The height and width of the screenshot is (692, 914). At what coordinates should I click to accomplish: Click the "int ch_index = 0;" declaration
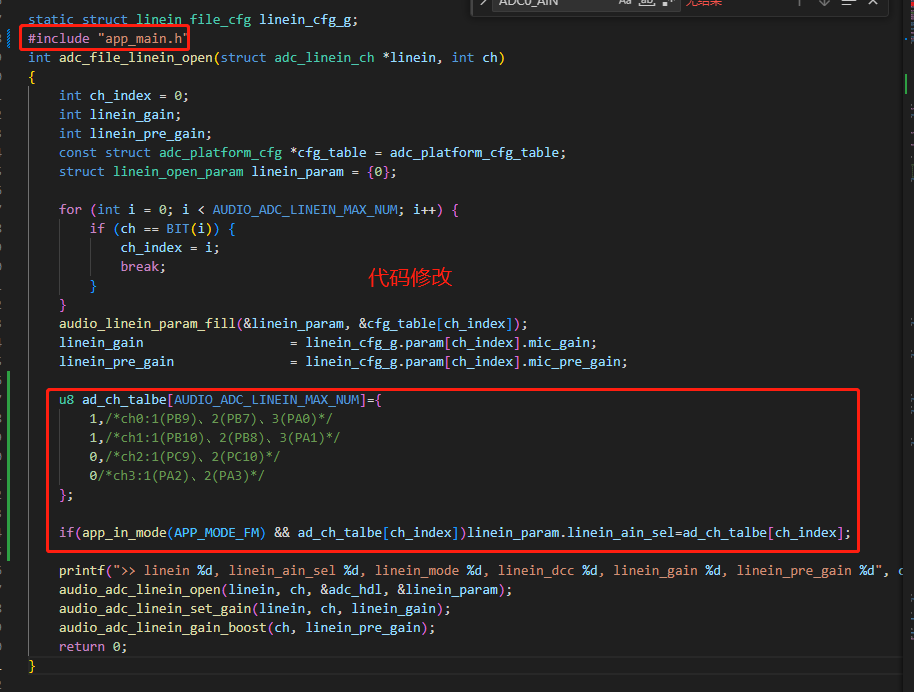pyautogui.click(x=124, y=96)
